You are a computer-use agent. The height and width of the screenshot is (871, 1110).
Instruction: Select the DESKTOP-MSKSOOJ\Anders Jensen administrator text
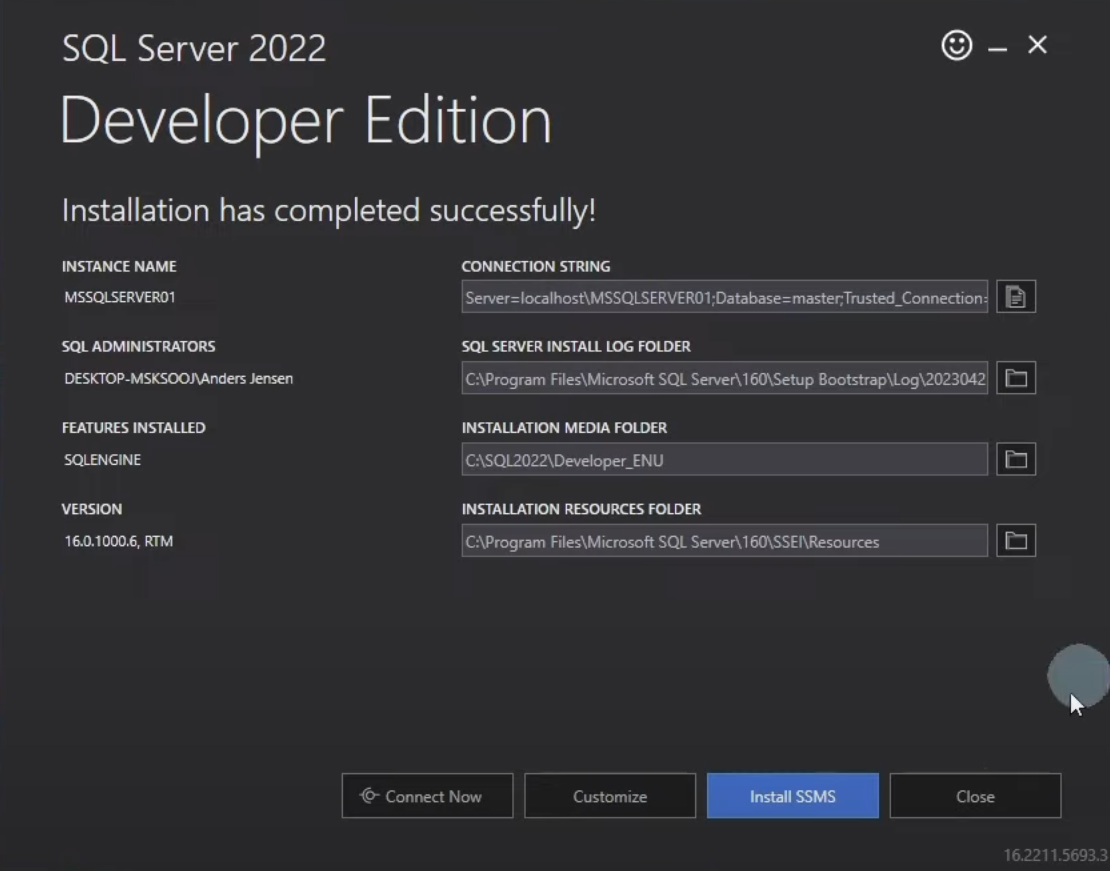coord(178,379)
